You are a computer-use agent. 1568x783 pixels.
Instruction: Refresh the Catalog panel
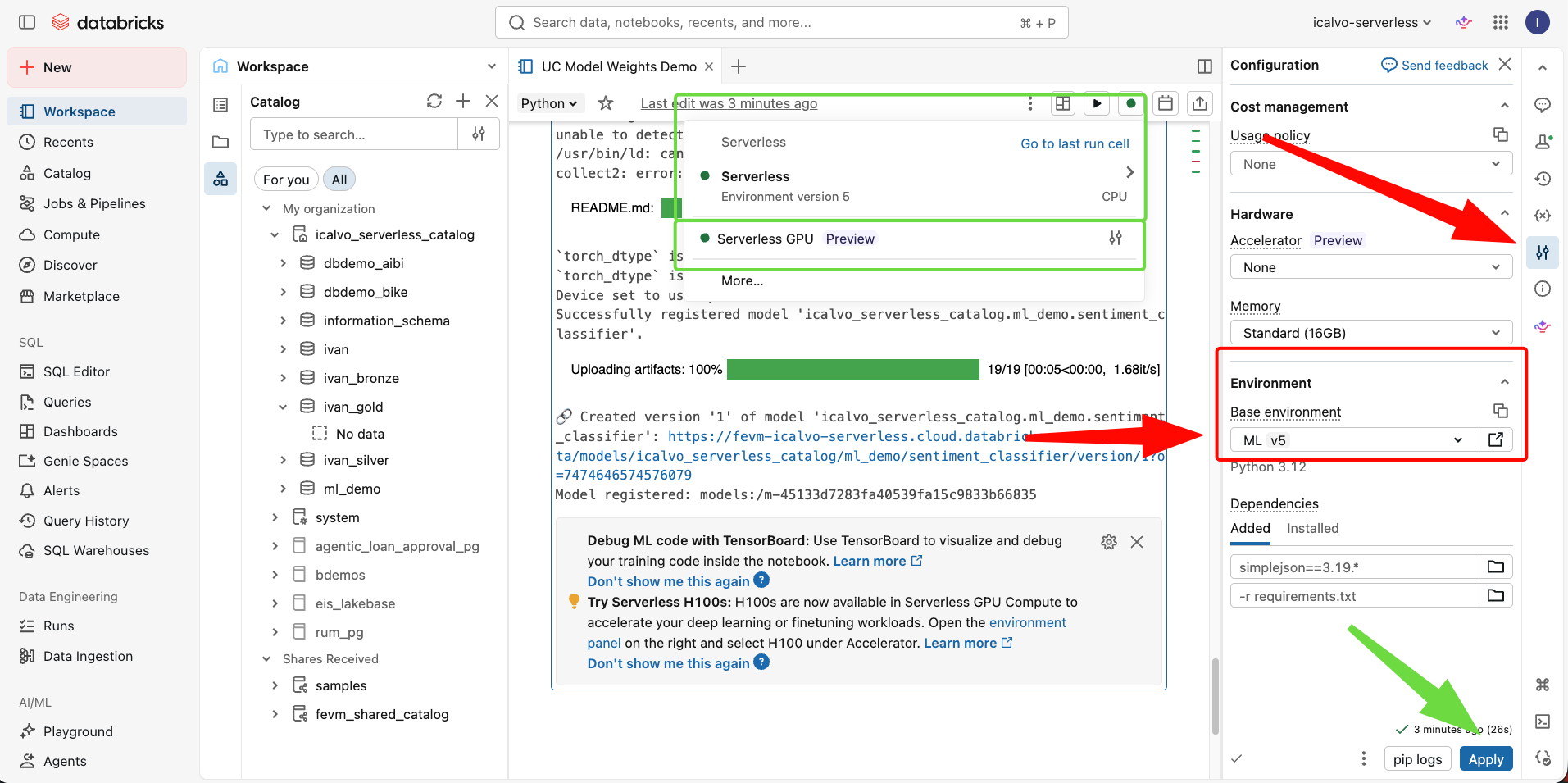(x=434, y=101)
